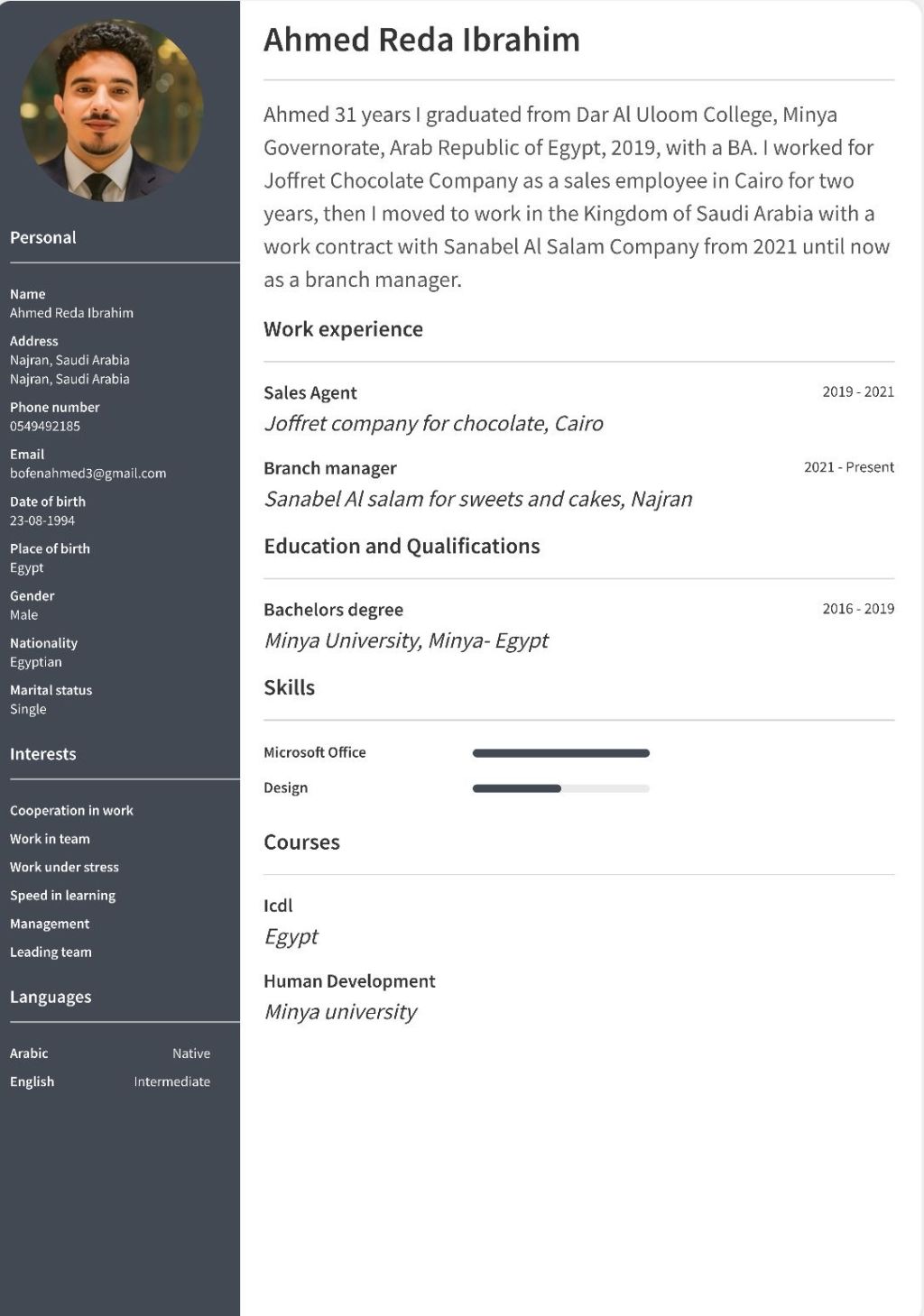Select the Bachelors degree entry
Viewport: 924px width, 1316px height.
[333, 610]
